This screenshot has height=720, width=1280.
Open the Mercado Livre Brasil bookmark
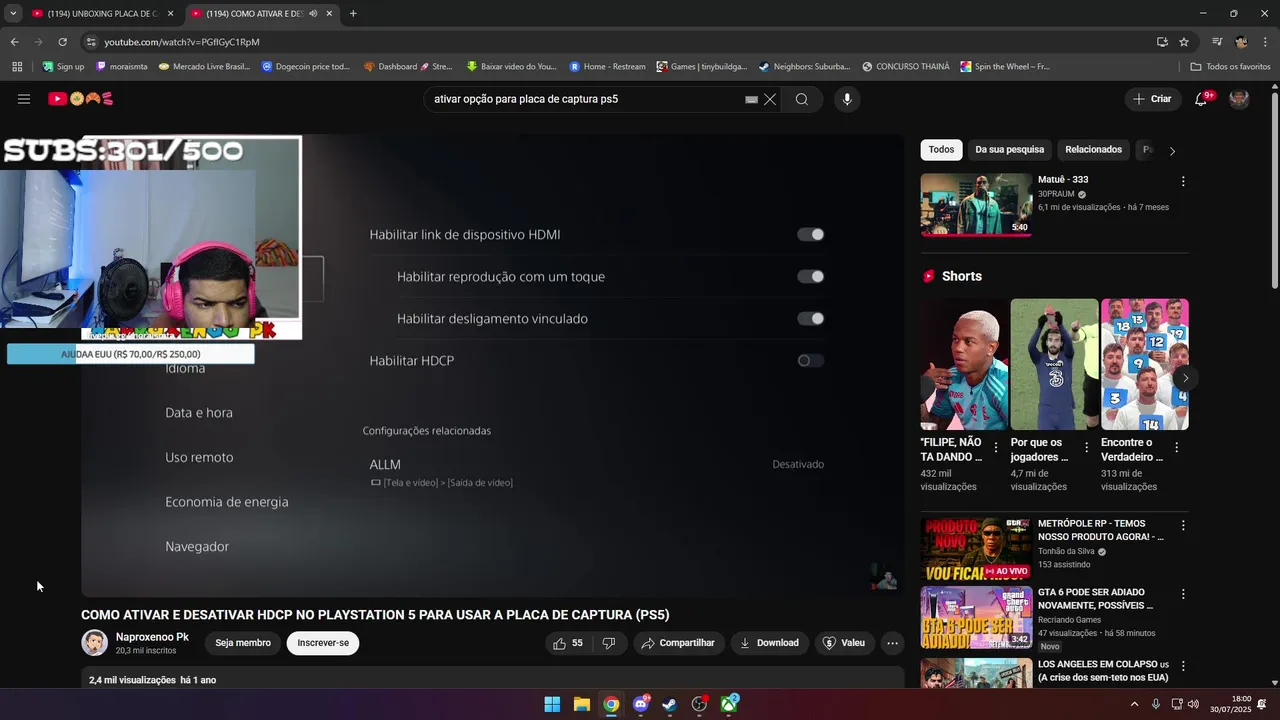point(203,67)
